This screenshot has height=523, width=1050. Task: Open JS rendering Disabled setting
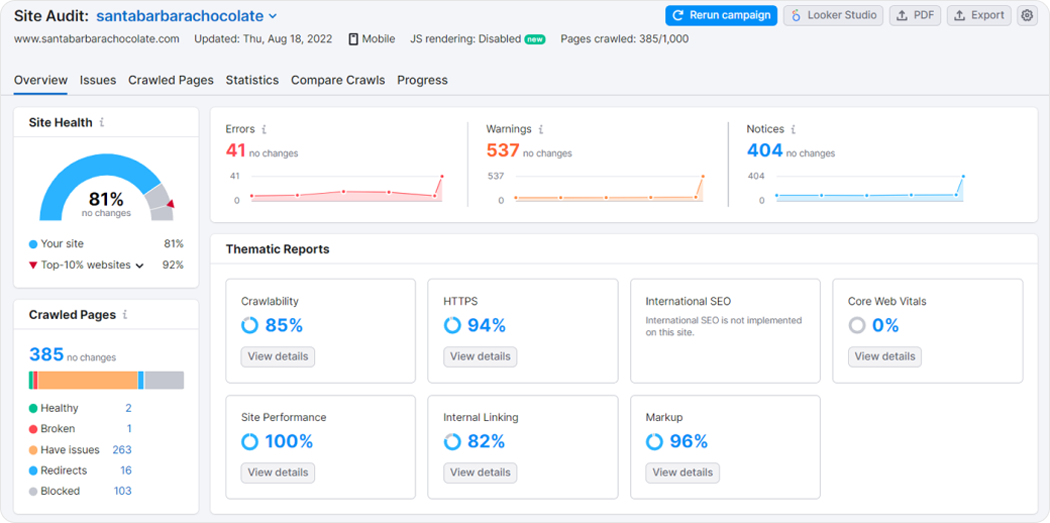coord(465,39)
